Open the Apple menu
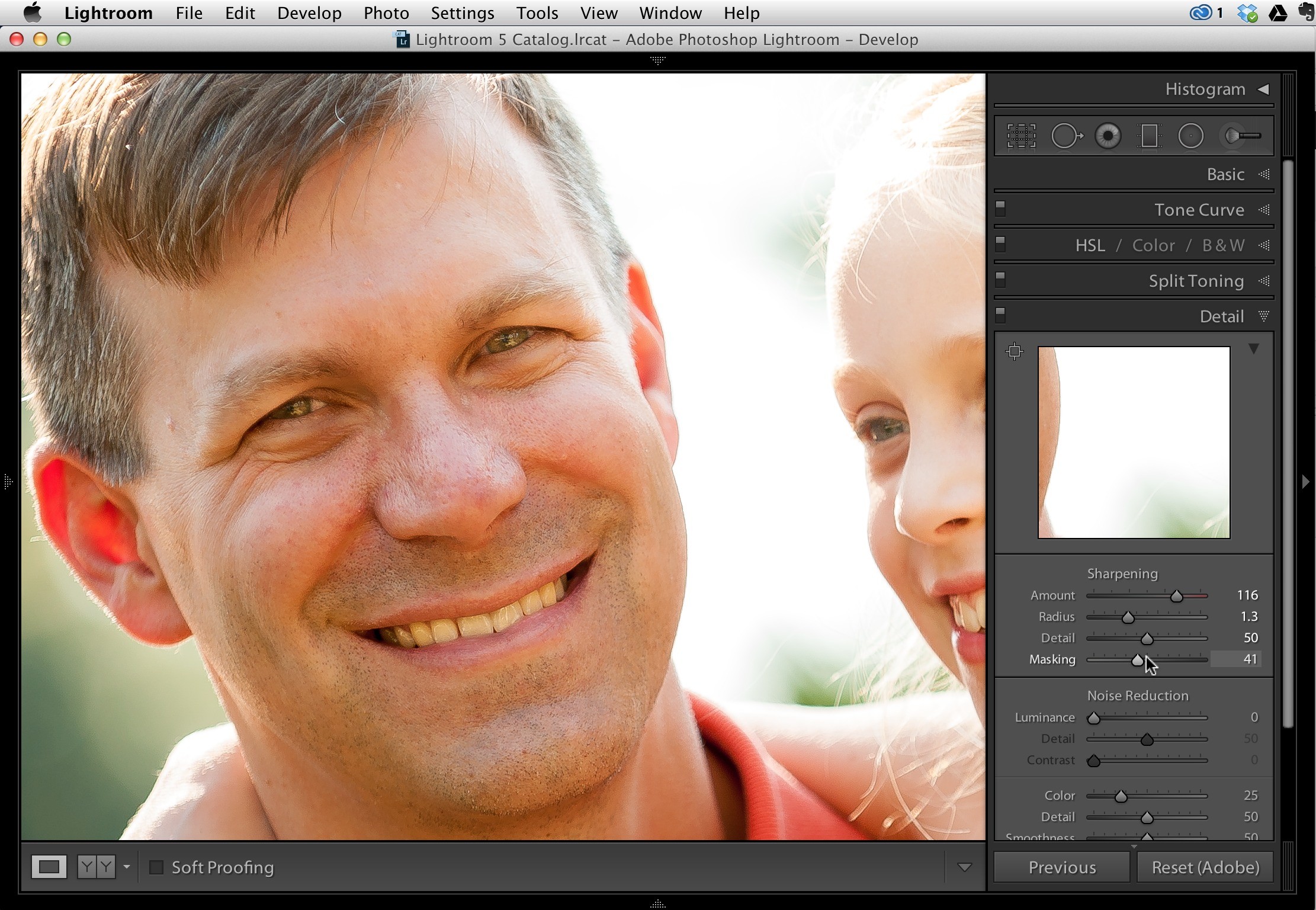This screenshot has height=910, width=1316. (x=31, y=12)
